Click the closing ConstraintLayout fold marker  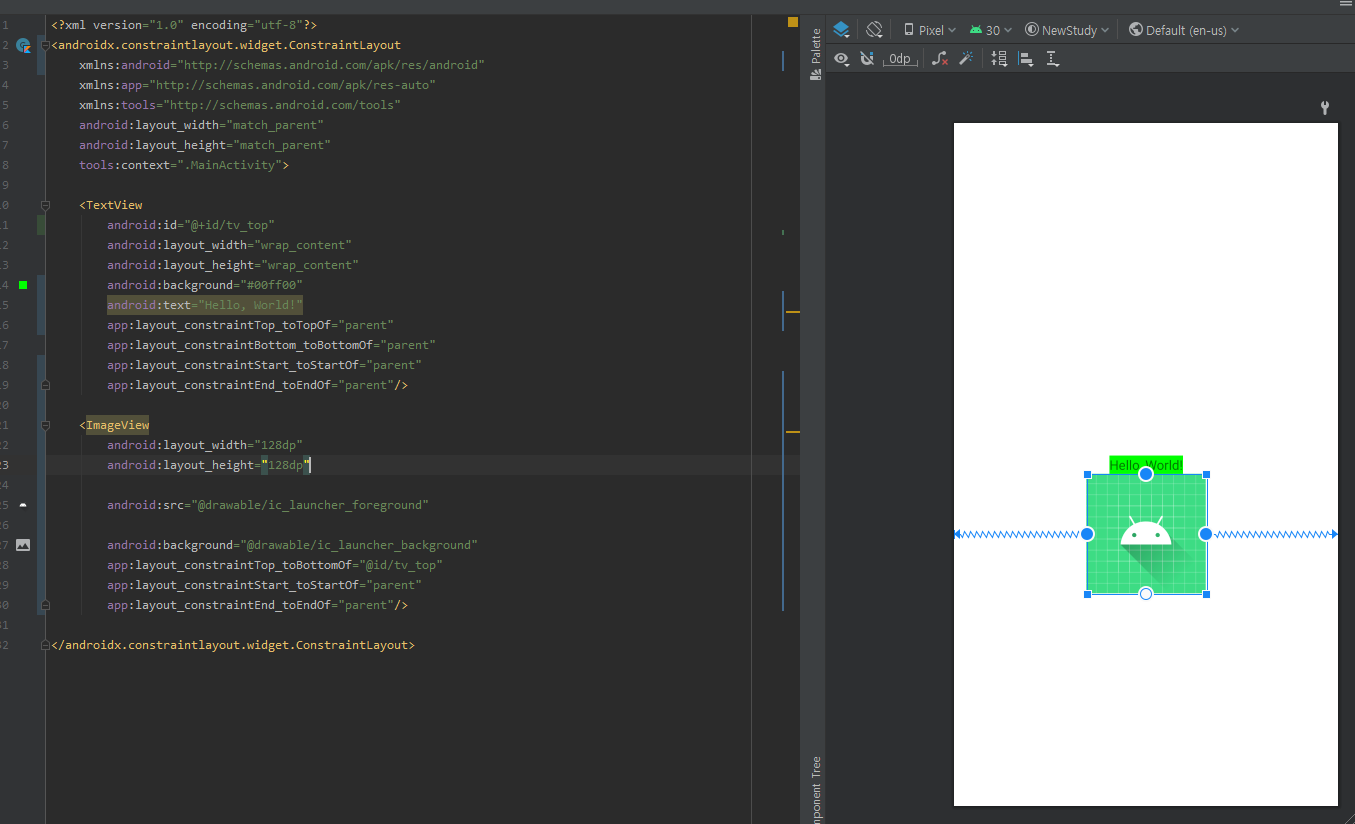pyautogui.click(x=45, y=645)
